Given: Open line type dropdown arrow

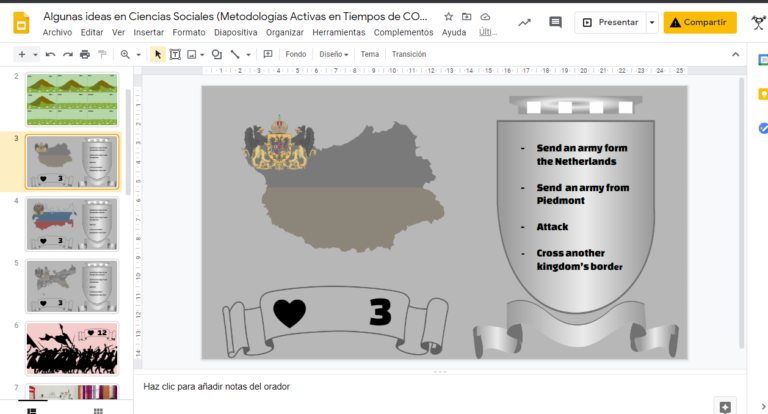Looking at the screenshot, I should point(248,55).
